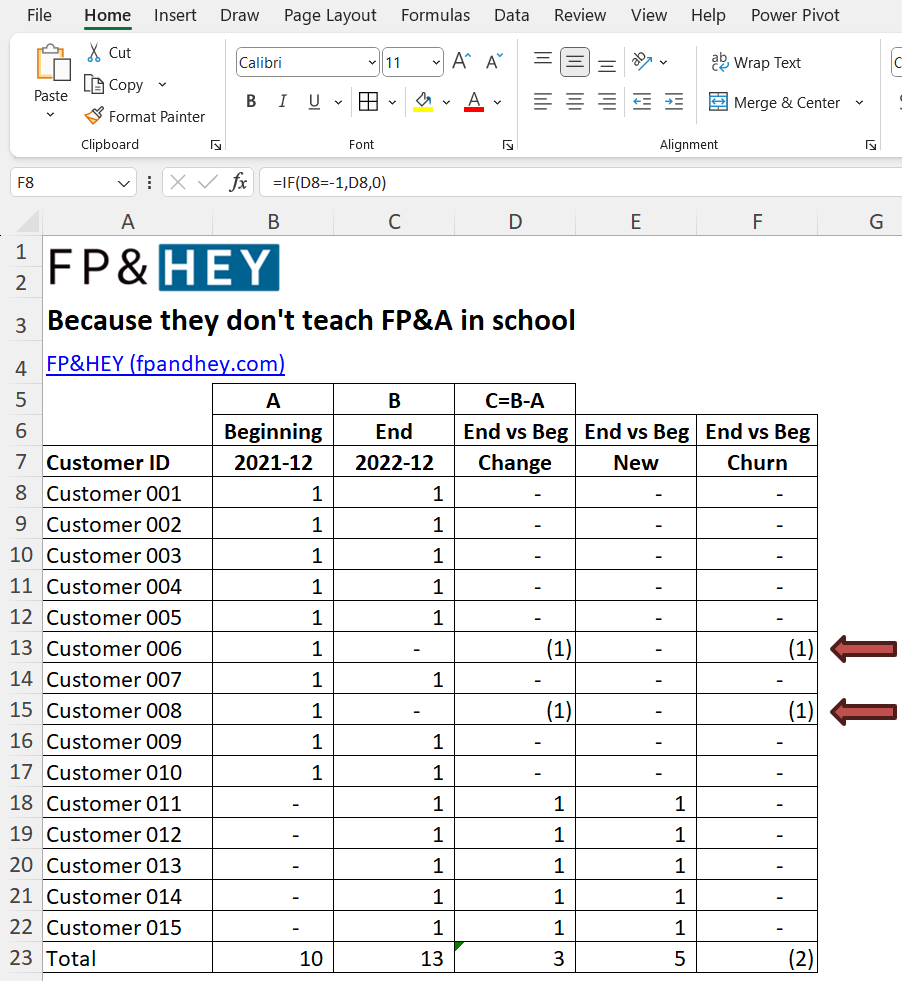The height and width of the screenshot is (981, 902).
Task: Confirm formula entry with the checkmark
Action: (207, 182)
